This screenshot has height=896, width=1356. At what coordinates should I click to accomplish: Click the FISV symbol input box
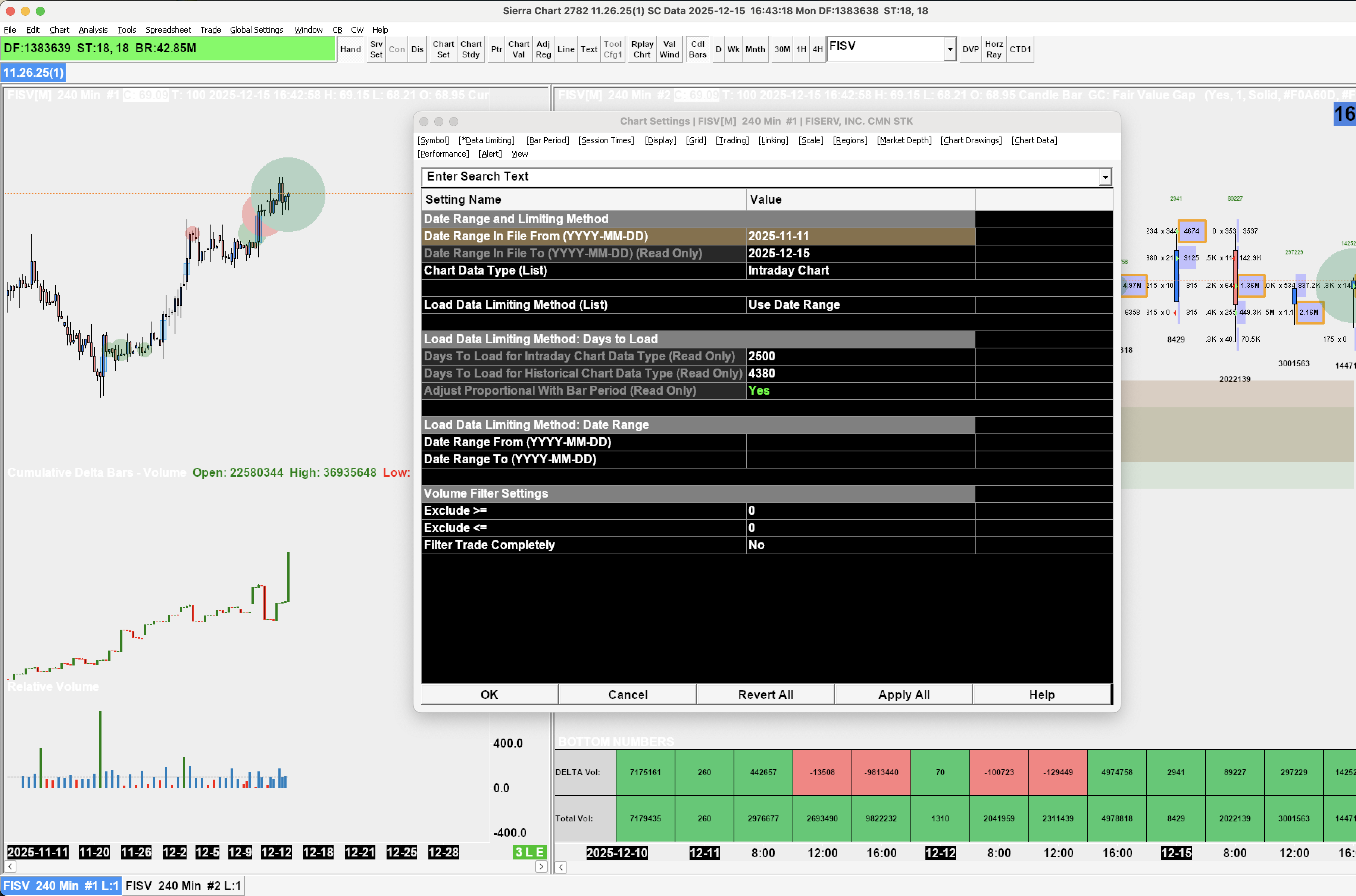point(885,49)
